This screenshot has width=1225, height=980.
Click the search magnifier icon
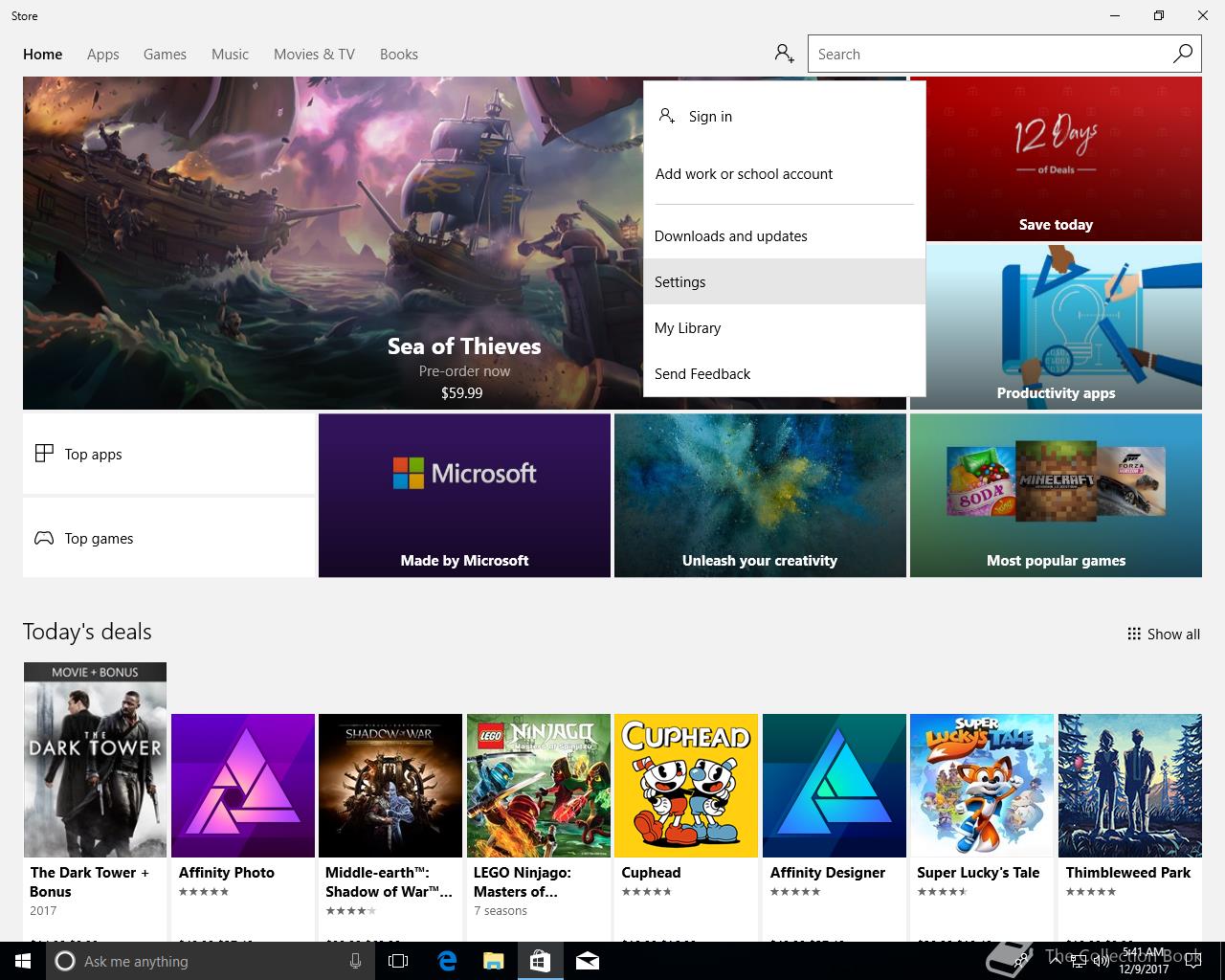[x=1183, y=54]
